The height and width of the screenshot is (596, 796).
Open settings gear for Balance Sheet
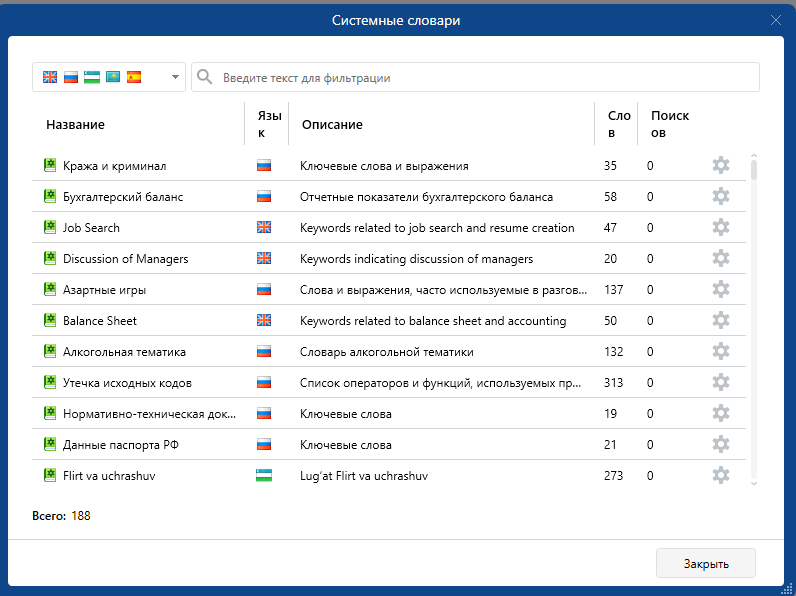click(x=721, y=320)
